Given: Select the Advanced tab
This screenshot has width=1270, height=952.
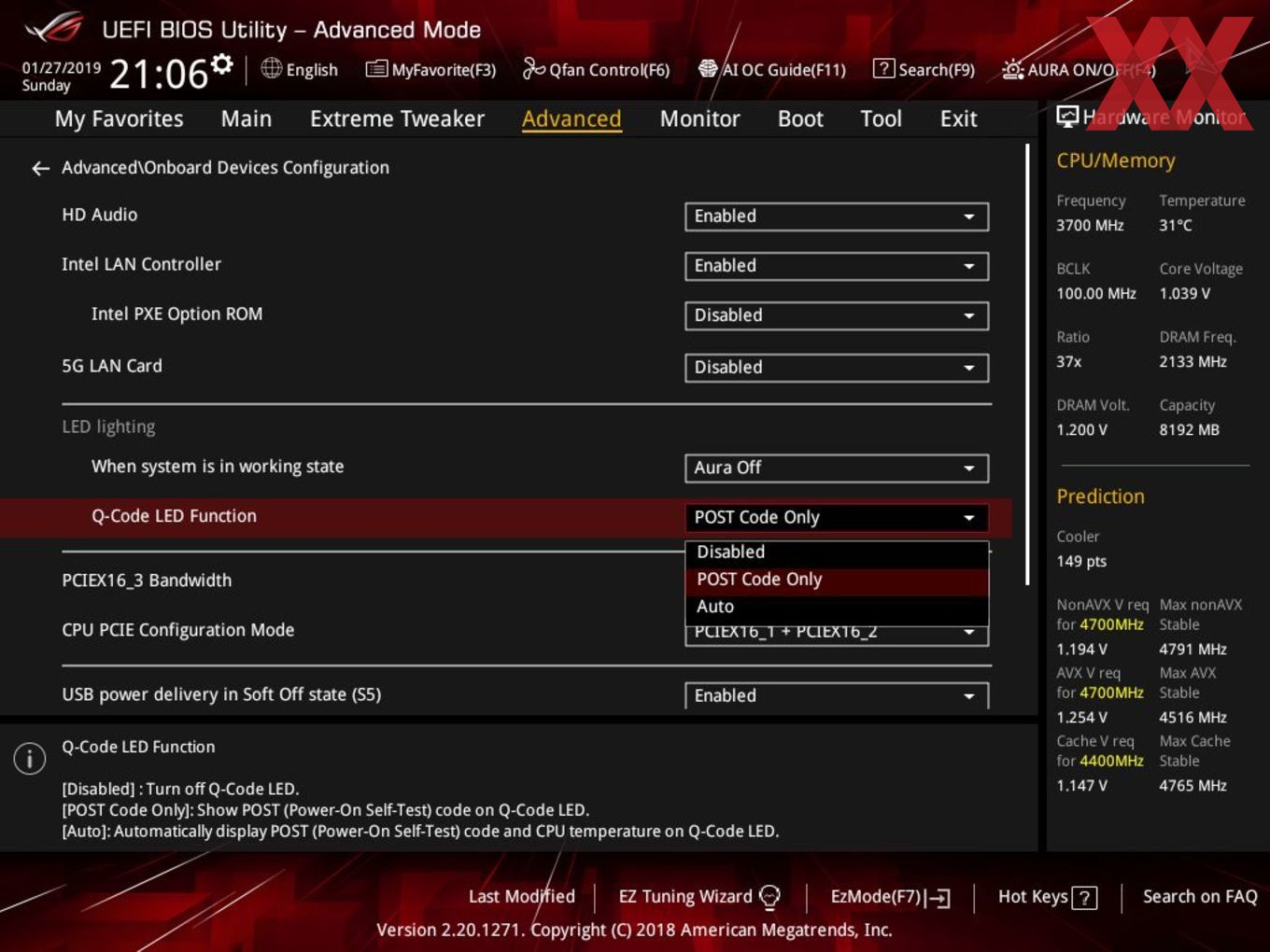Looking at the screenshot, I should point(571,119).
